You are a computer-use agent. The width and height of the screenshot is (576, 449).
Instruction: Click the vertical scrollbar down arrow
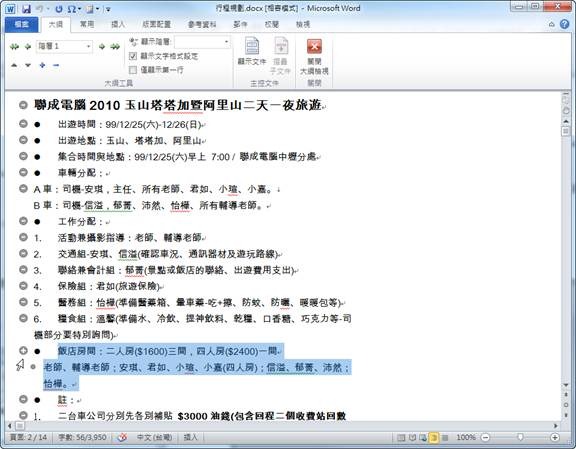[x=566, y=385]
